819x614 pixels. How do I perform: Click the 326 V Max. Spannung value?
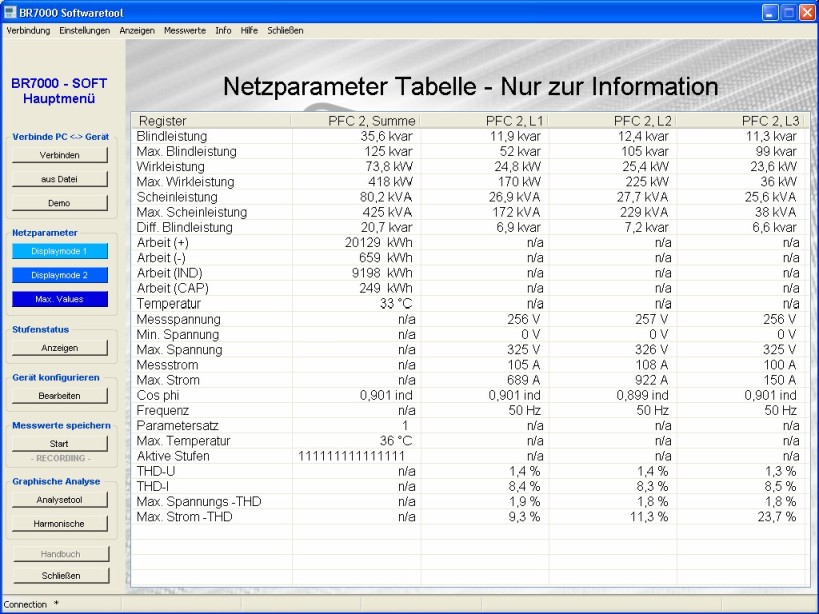click(651, 349)
